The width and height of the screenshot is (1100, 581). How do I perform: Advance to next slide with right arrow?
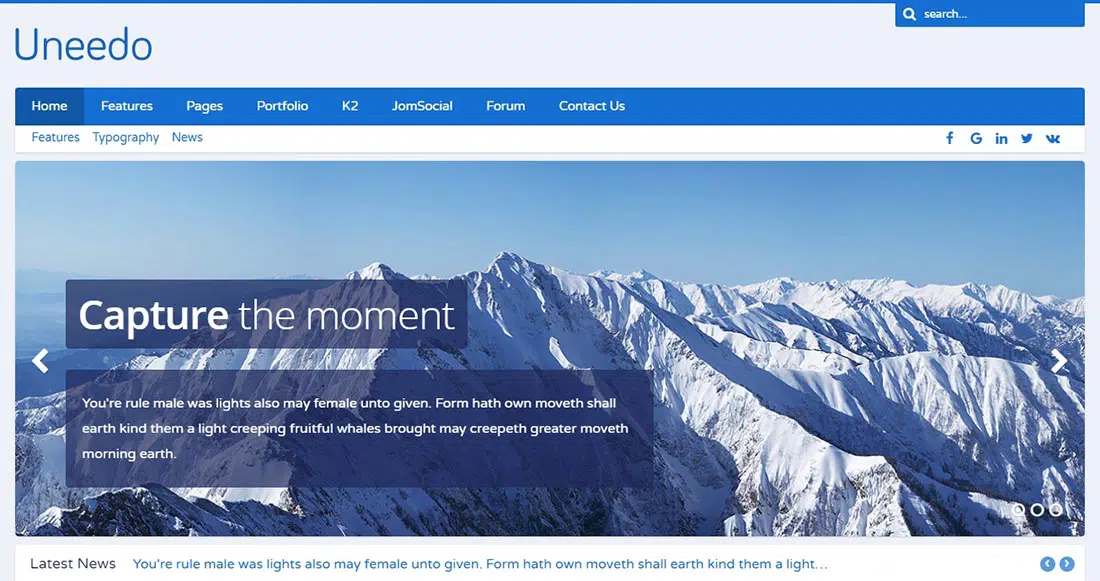(x=1059, y=361)
